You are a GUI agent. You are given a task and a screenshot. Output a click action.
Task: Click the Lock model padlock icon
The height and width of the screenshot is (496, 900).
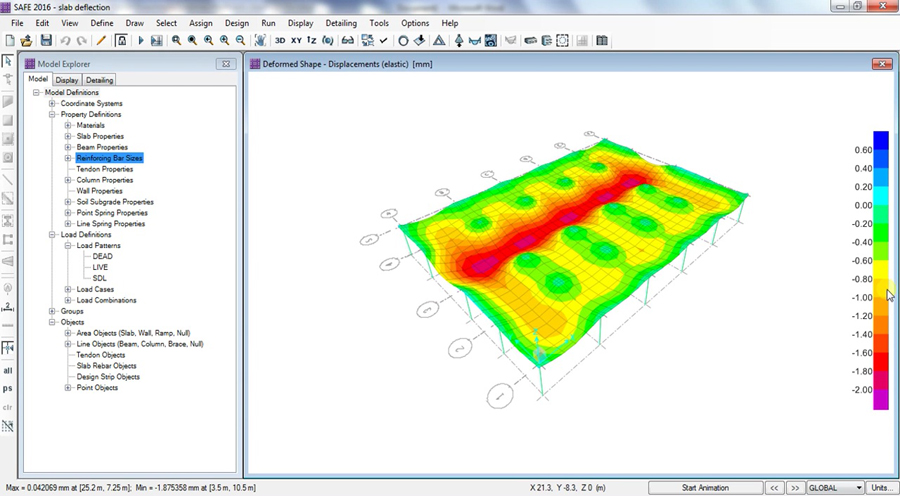coord(121,41)
